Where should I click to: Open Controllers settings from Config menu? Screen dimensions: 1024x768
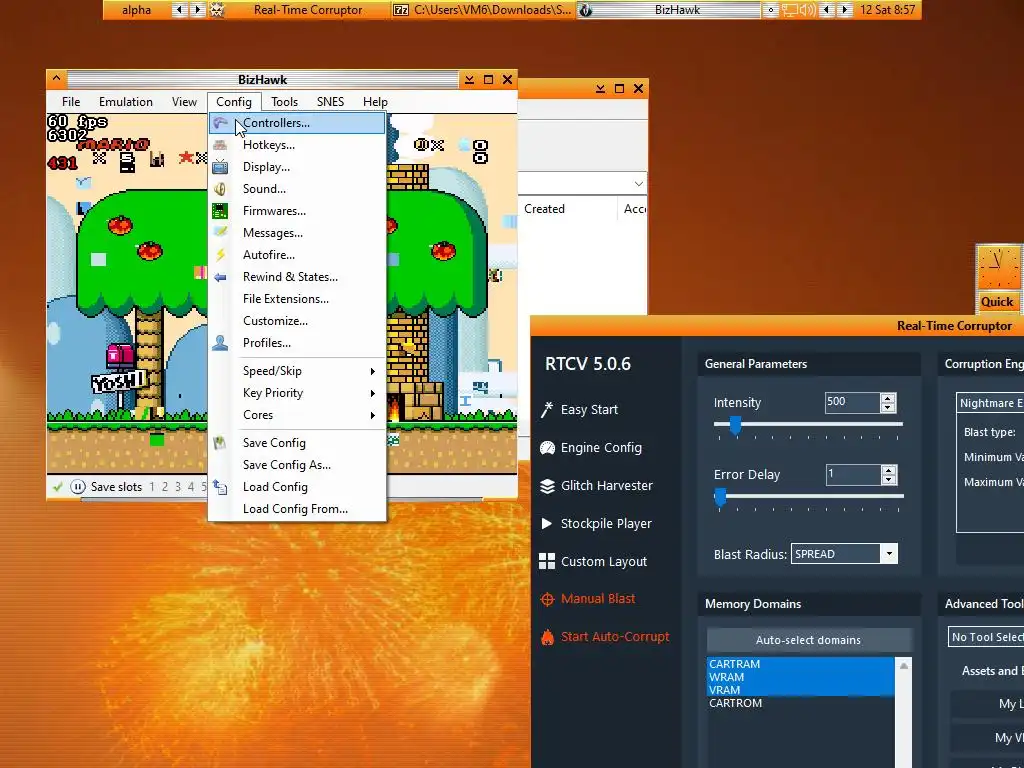click(x=297, y=123)
